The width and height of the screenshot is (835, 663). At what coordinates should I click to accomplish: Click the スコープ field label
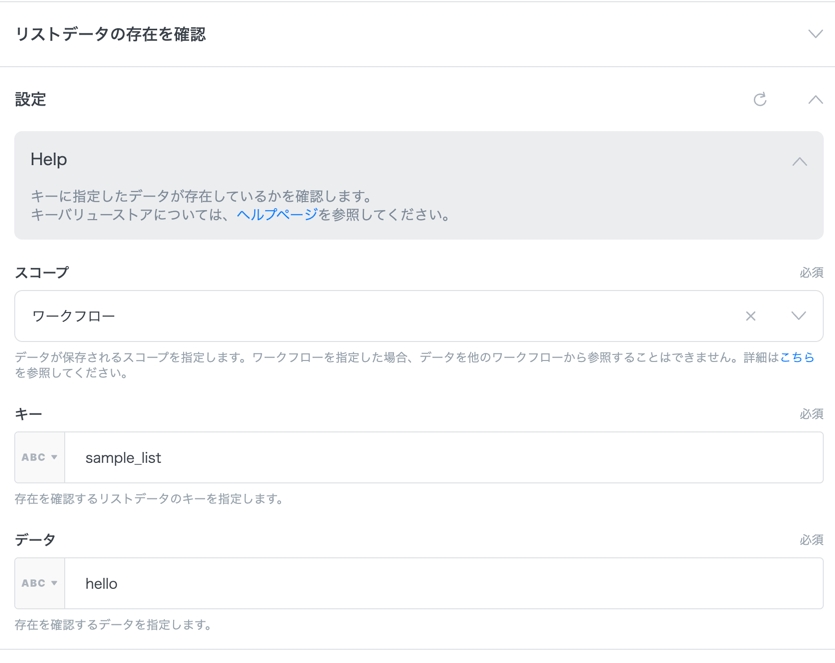42,272
